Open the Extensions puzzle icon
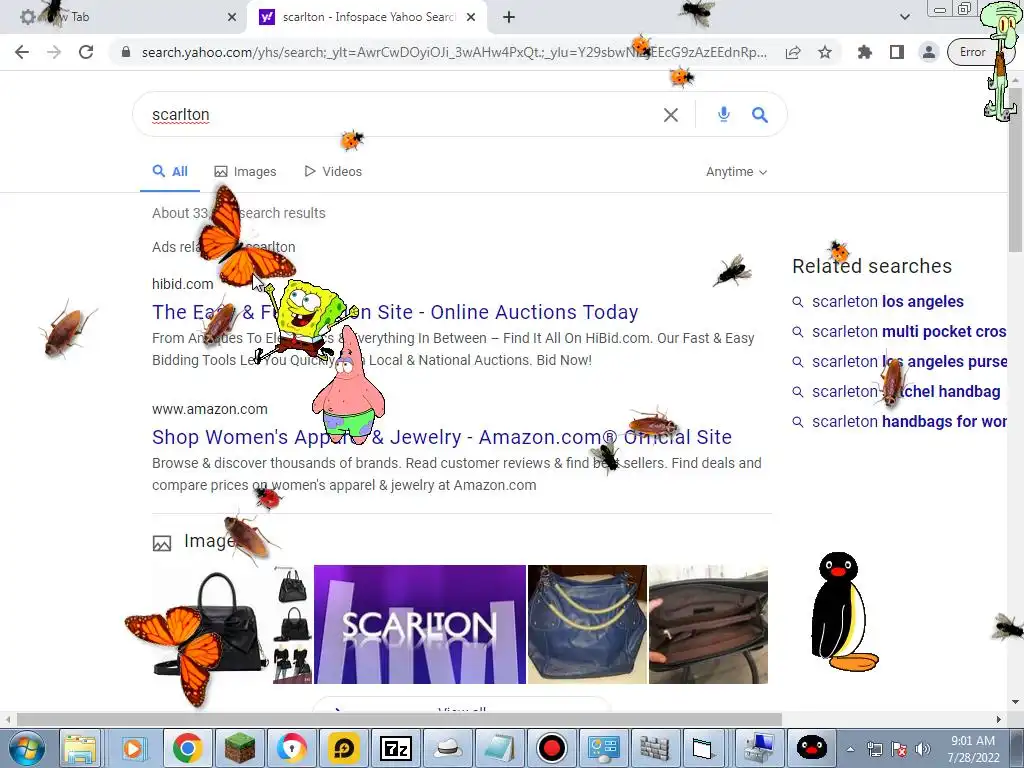The height and width of the screenshot is (768, 1024). tap(865, 52)
